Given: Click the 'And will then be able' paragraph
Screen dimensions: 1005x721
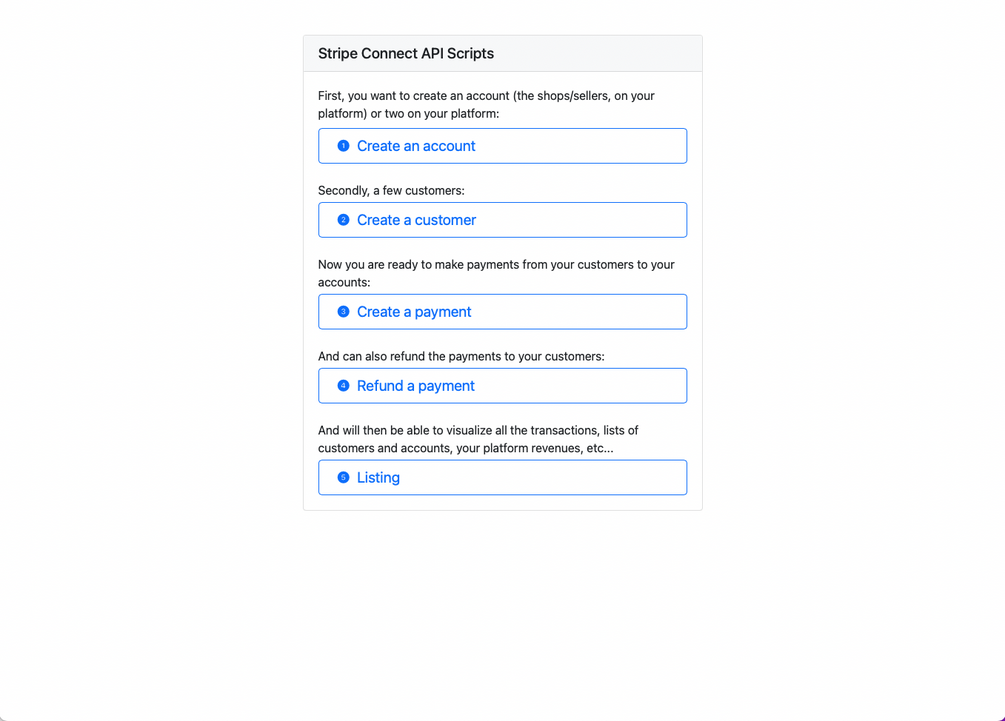Looking at the screenshot, I should [478, 439].
